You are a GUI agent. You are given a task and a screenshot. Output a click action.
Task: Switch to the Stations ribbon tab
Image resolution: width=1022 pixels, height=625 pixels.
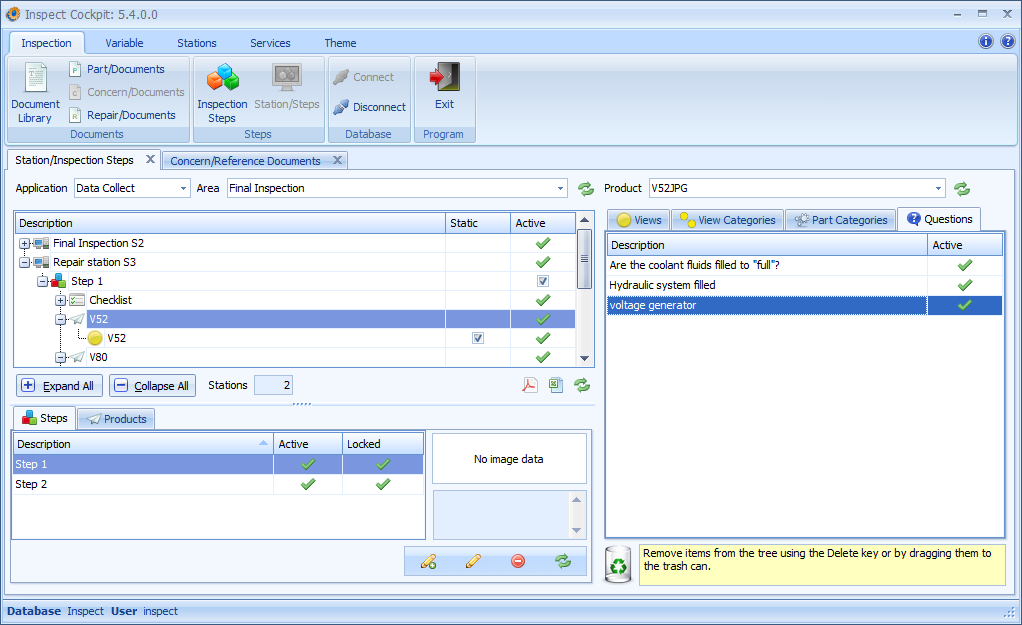[x=197, y=43]
